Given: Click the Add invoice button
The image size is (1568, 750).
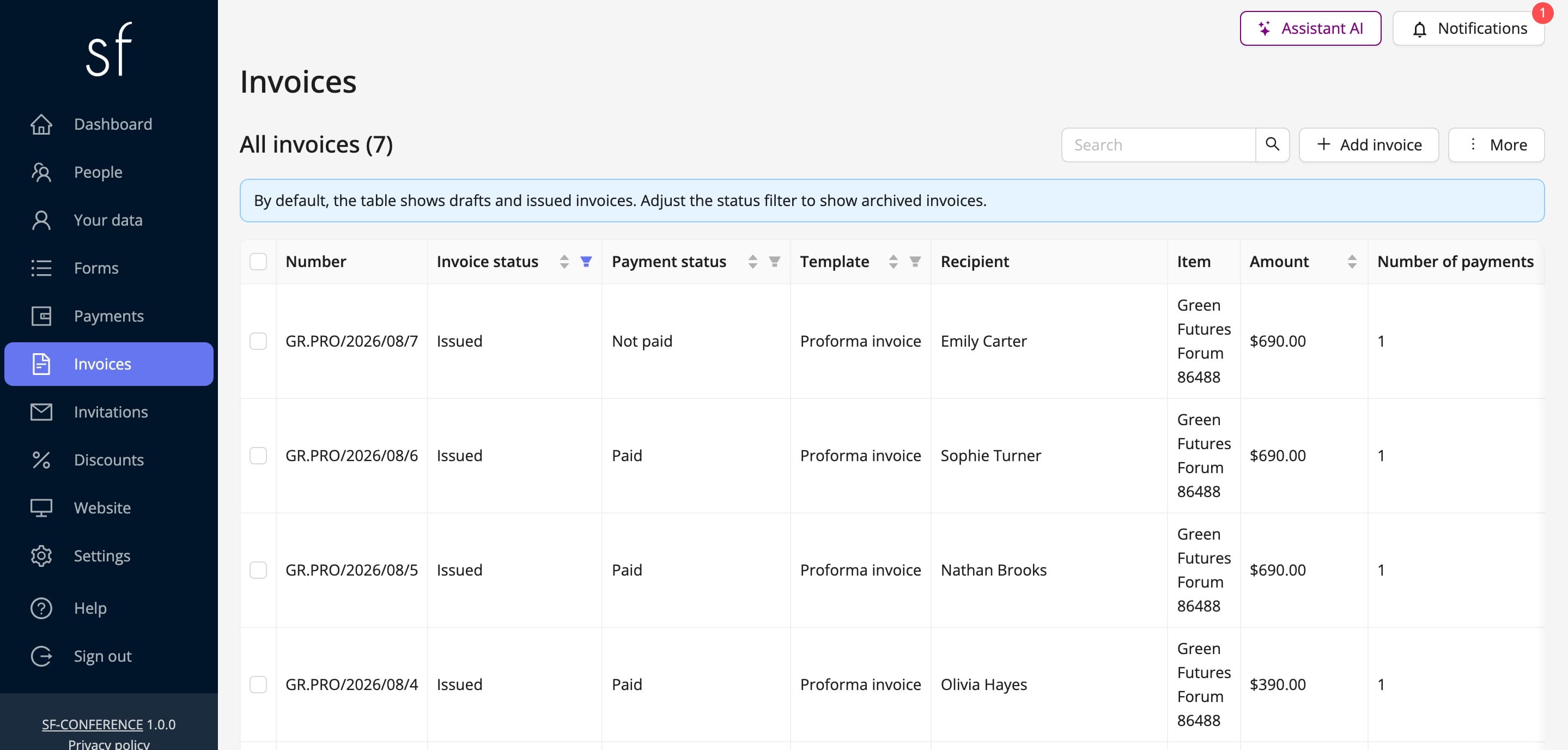Looking at the screenshot, I should tap(1369, 144).
